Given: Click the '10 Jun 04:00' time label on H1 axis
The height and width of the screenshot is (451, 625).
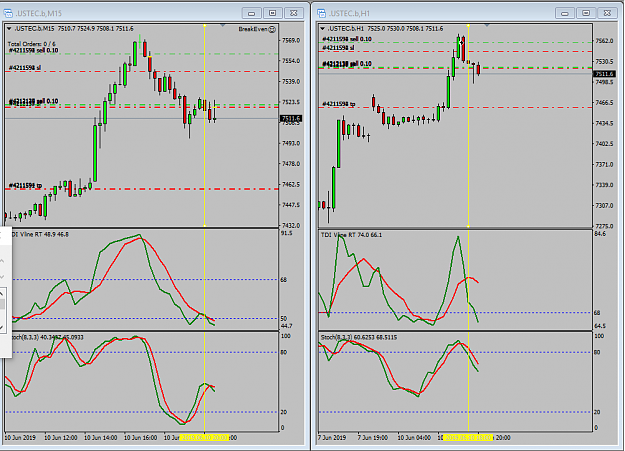Looking at the screenshot, I should pyautogui.click(x=414, y=437).
